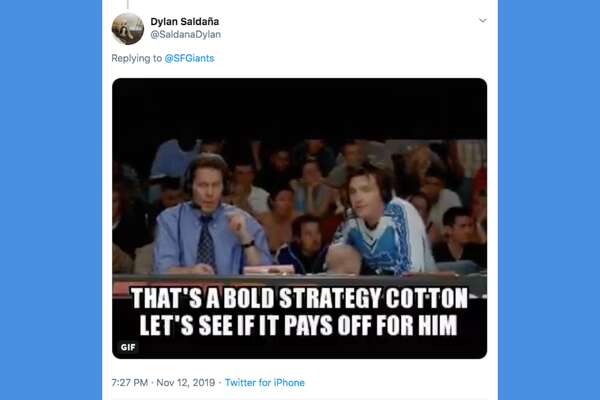This screenshot has width=600, height=400.
Task: Open the Twitter for iPhone source link
Action: 264,382
